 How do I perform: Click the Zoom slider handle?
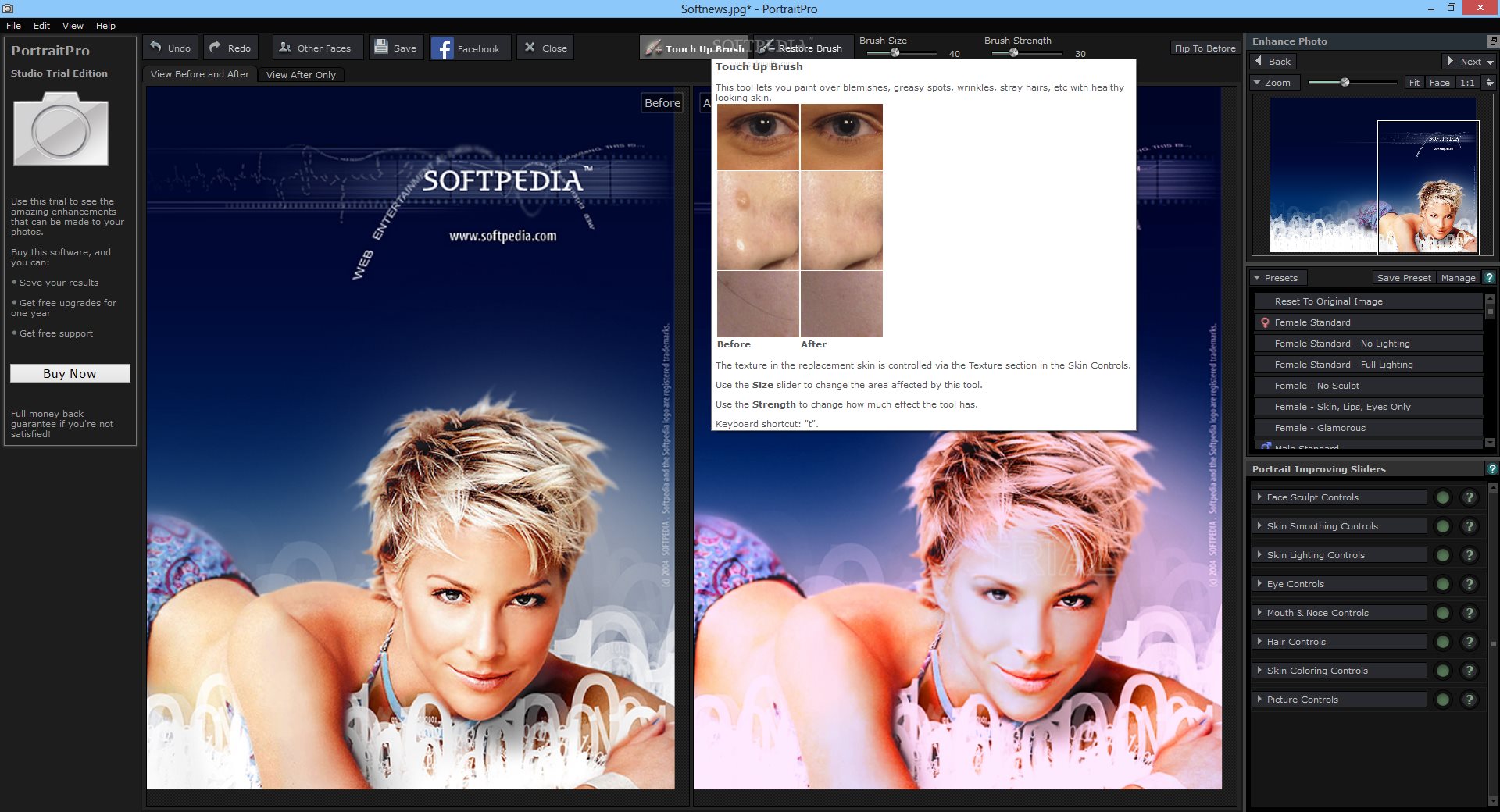pos(1345,82)
